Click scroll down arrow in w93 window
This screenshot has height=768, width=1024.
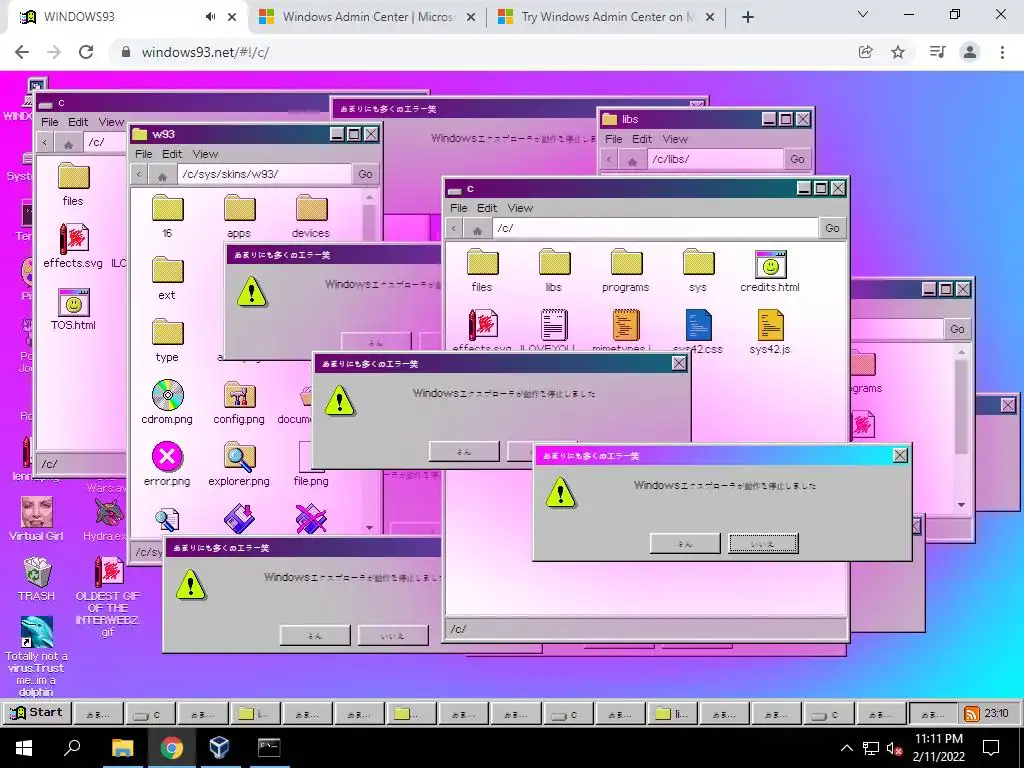[x=370, y=527]
